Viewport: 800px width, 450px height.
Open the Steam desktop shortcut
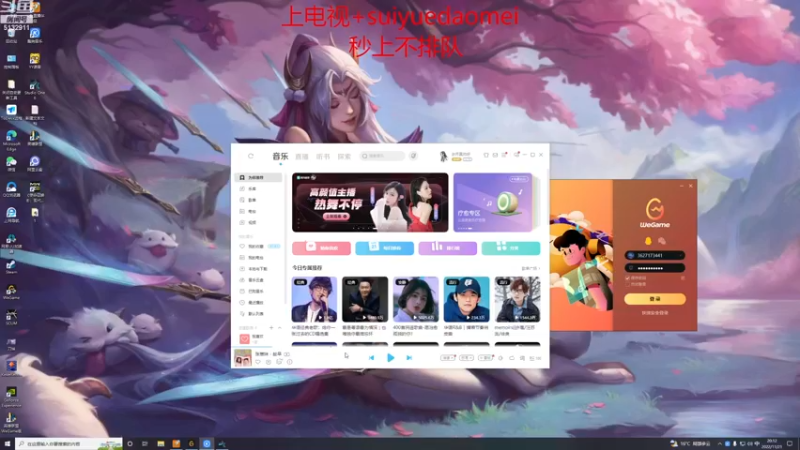pyautogui.click(x=11, y=266)
